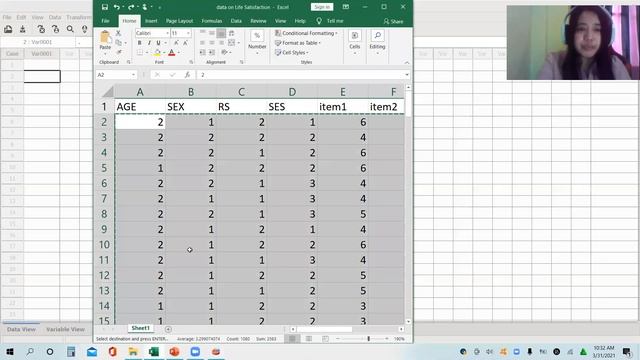This screenshot has width=640, height=360.
Task: Click the zoom slider in Excel status bar
Action: 368,339
